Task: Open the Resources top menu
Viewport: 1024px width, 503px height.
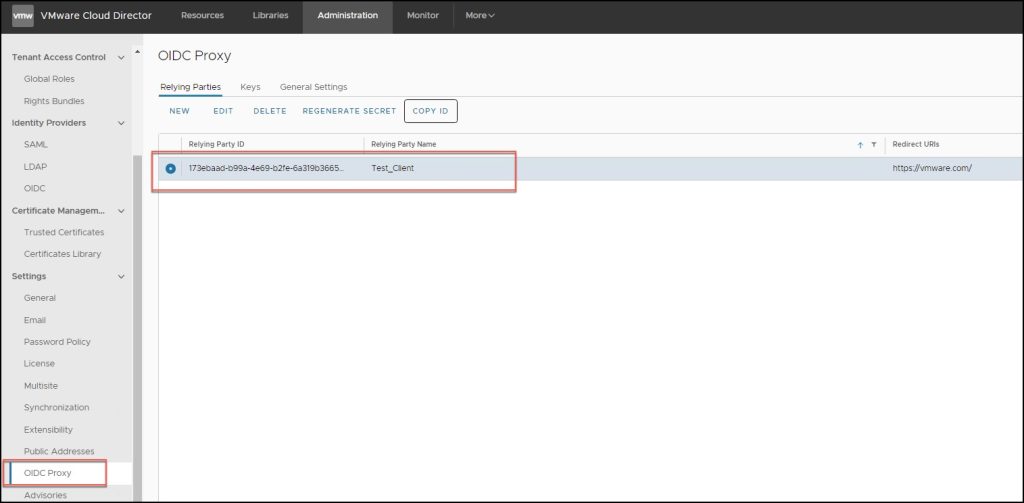Action: [x=202, y=15]
